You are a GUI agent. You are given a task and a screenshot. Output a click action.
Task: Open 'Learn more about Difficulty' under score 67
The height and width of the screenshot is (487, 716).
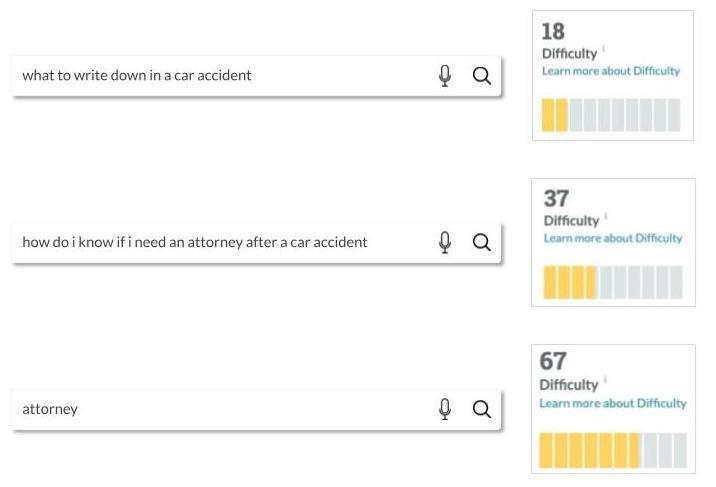click(612, 403)
